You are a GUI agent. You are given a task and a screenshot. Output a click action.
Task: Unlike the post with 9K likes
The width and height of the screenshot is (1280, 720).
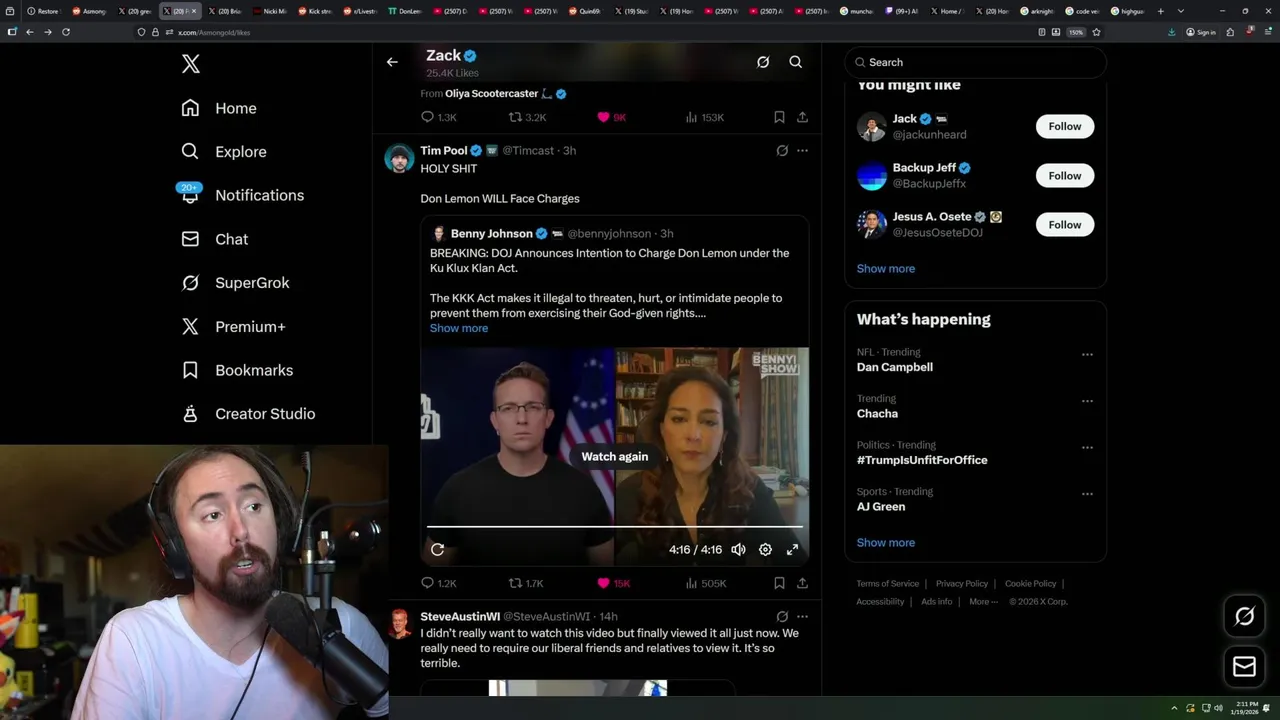click(x=611, y=117)
